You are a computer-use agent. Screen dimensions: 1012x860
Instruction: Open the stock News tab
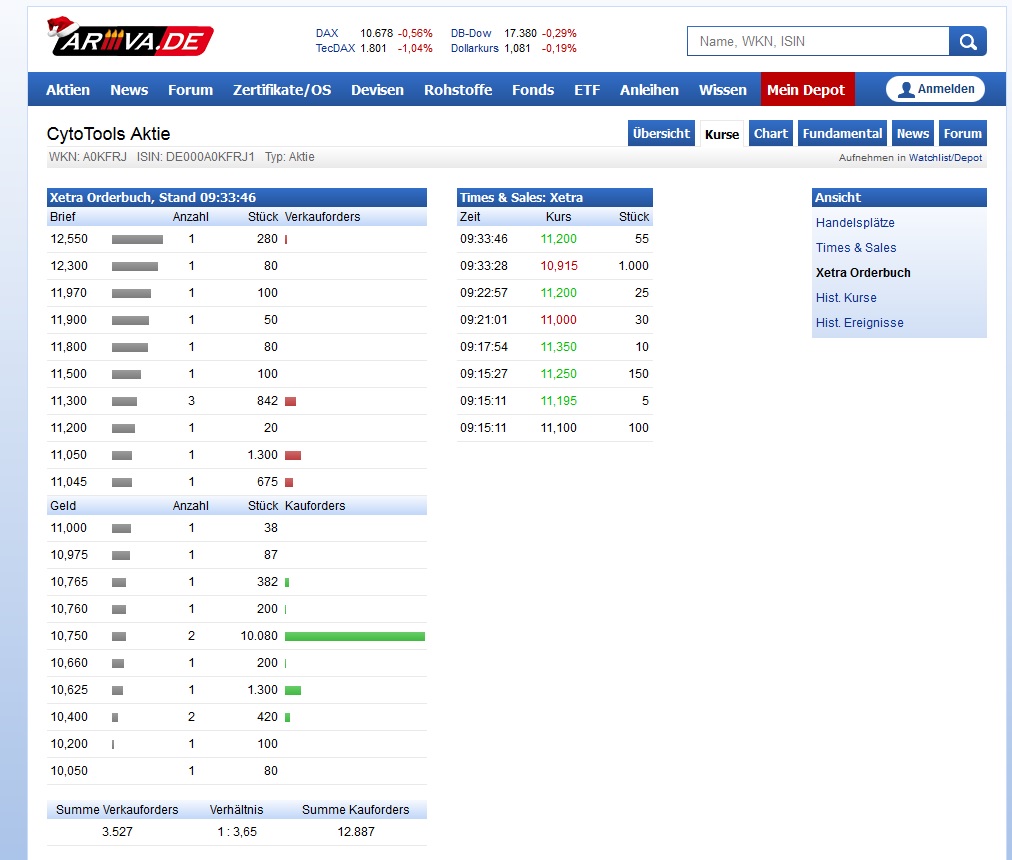913,134
